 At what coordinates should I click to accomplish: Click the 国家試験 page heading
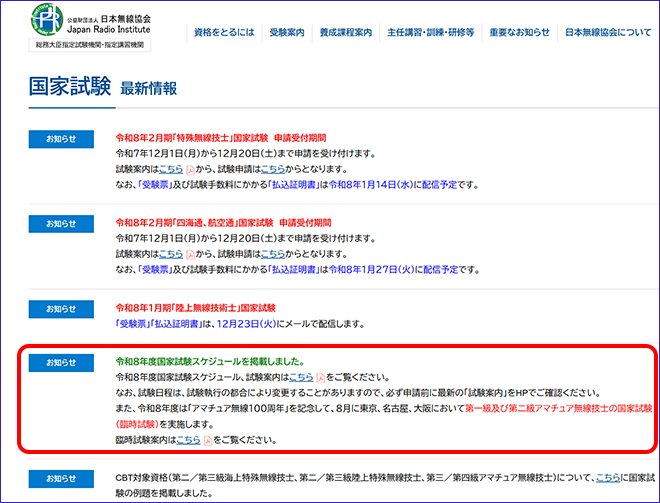pyautogui.click(x=68, y=87)
